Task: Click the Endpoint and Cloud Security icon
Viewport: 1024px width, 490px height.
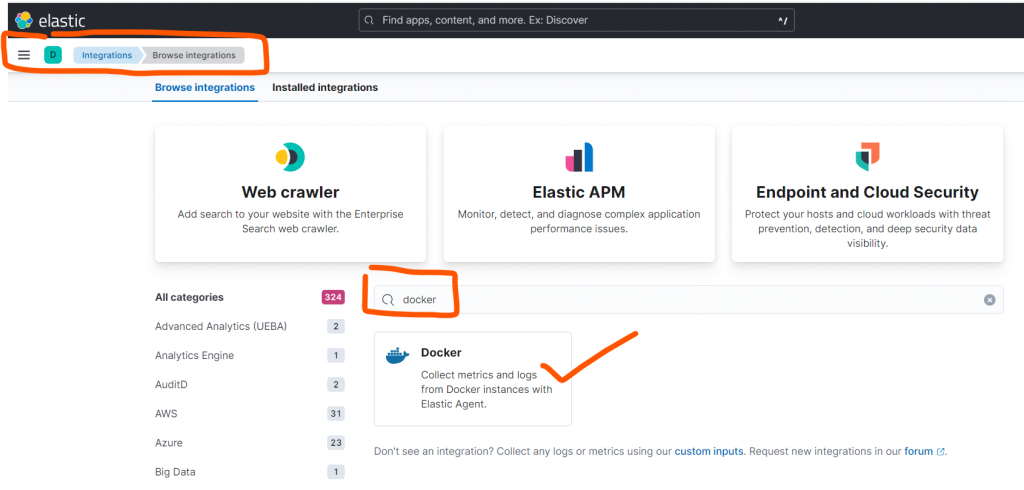Action: pyautogui.click(x=867, y=157)
